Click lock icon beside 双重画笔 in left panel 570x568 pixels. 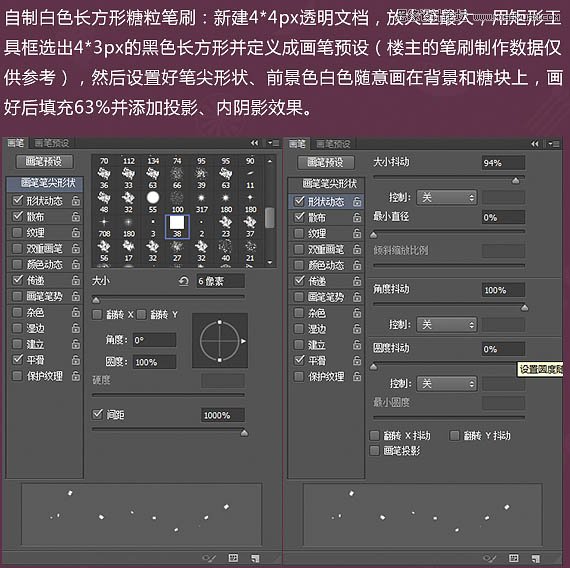[x=76, y=248]
